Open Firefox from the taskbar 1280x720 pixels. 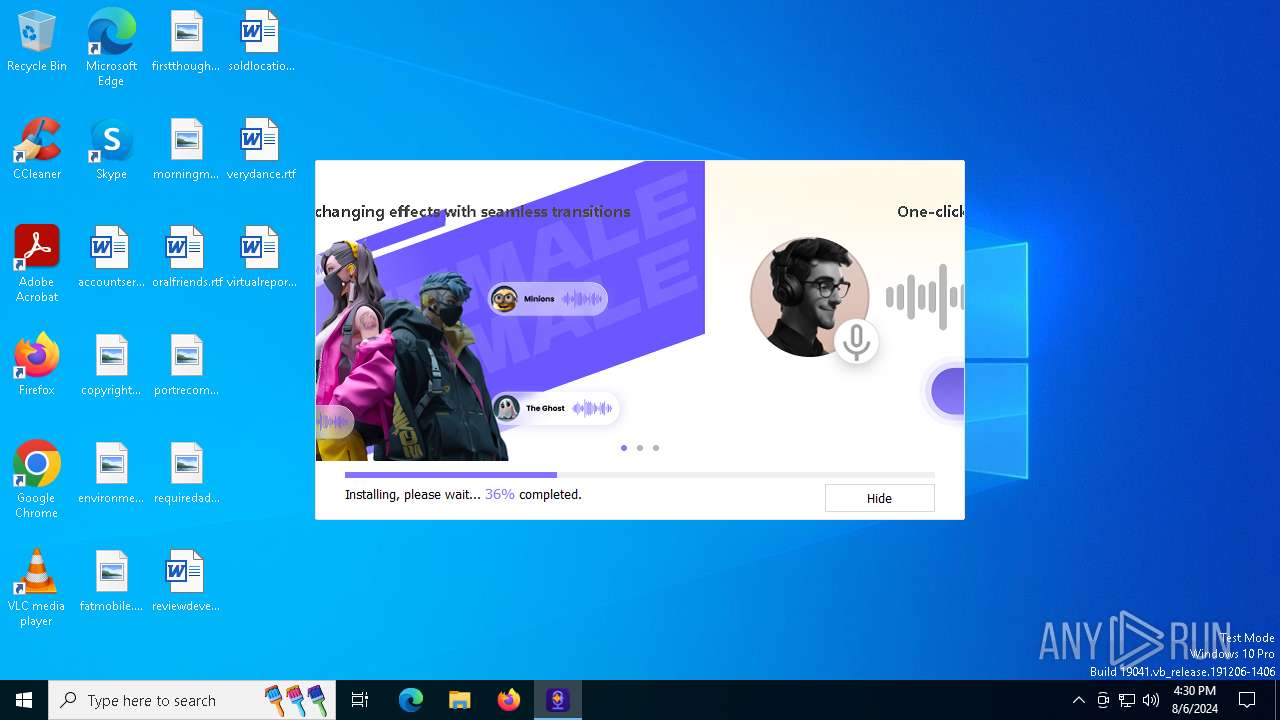[x=509, y=700]
